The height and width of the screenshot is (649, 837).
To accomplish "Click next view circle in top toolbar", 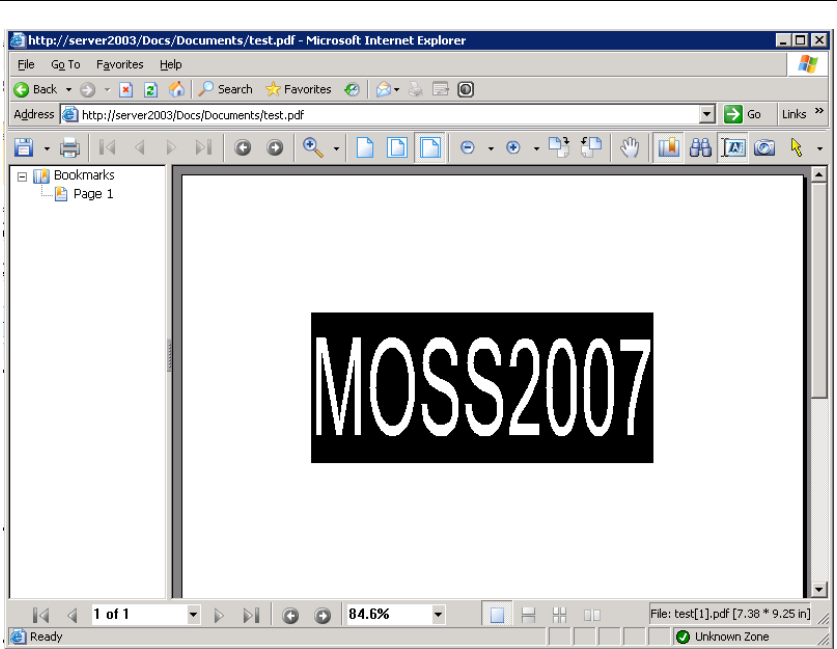I will tap(275, 148).
